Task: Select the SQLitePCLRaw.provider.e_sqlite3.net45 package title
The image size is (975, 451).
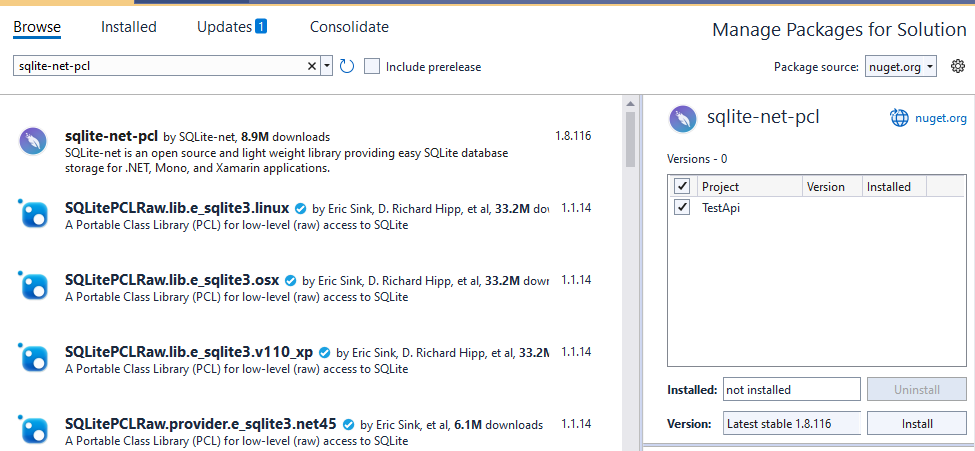Action: [201, 424]
